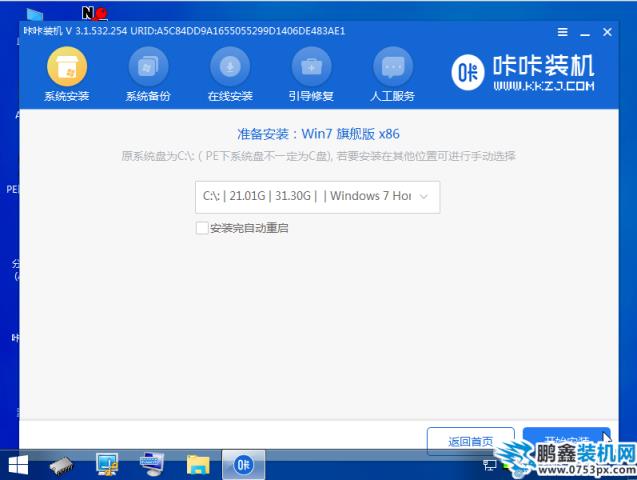Click the blue 开始安装 start button
The width and height of the screenshot is (637, 480).
566,439
